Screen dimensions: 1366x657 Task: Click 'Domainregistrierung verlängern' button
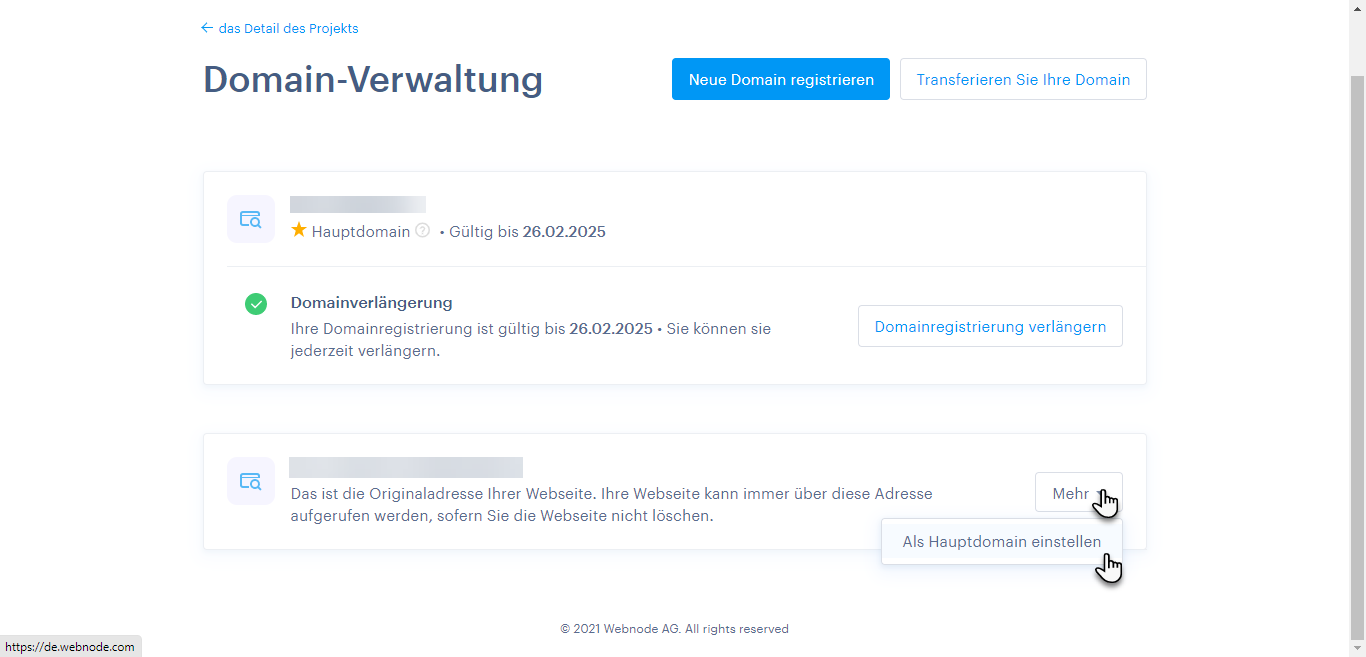click(989, 327)
